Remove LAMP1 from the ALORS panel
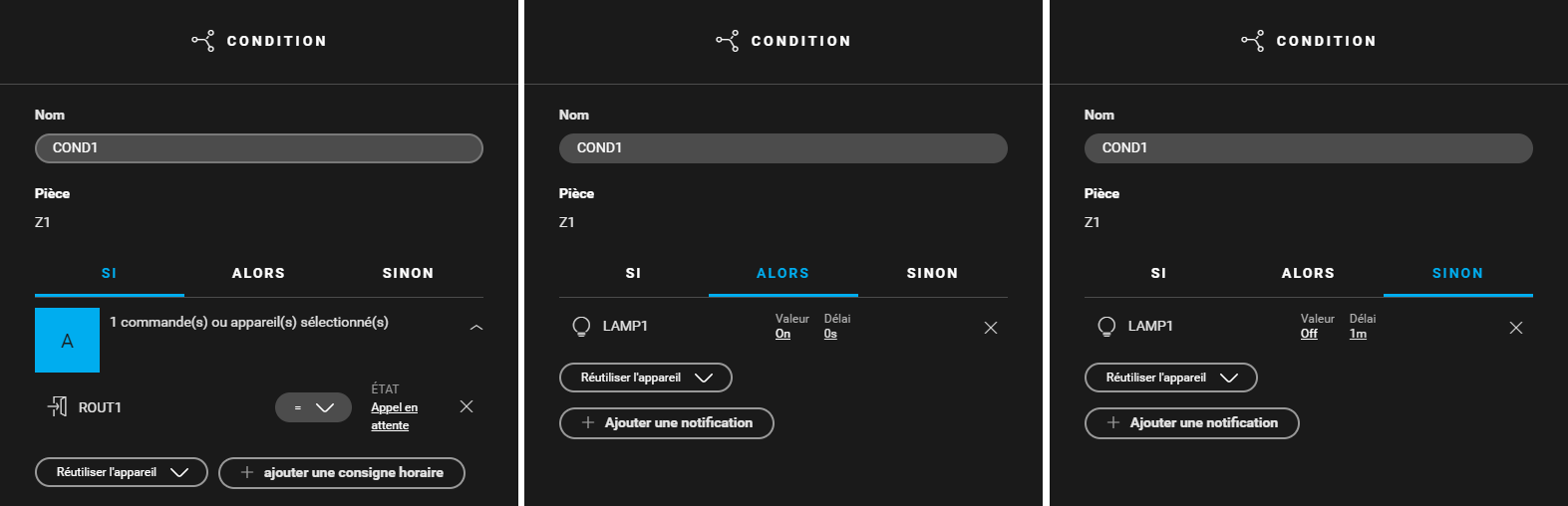 991,328
